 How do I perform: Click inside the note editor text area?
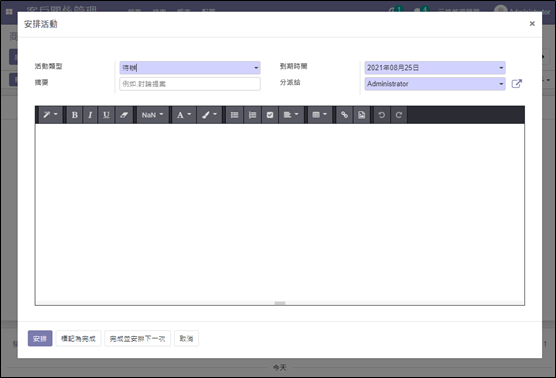[279, 213]
